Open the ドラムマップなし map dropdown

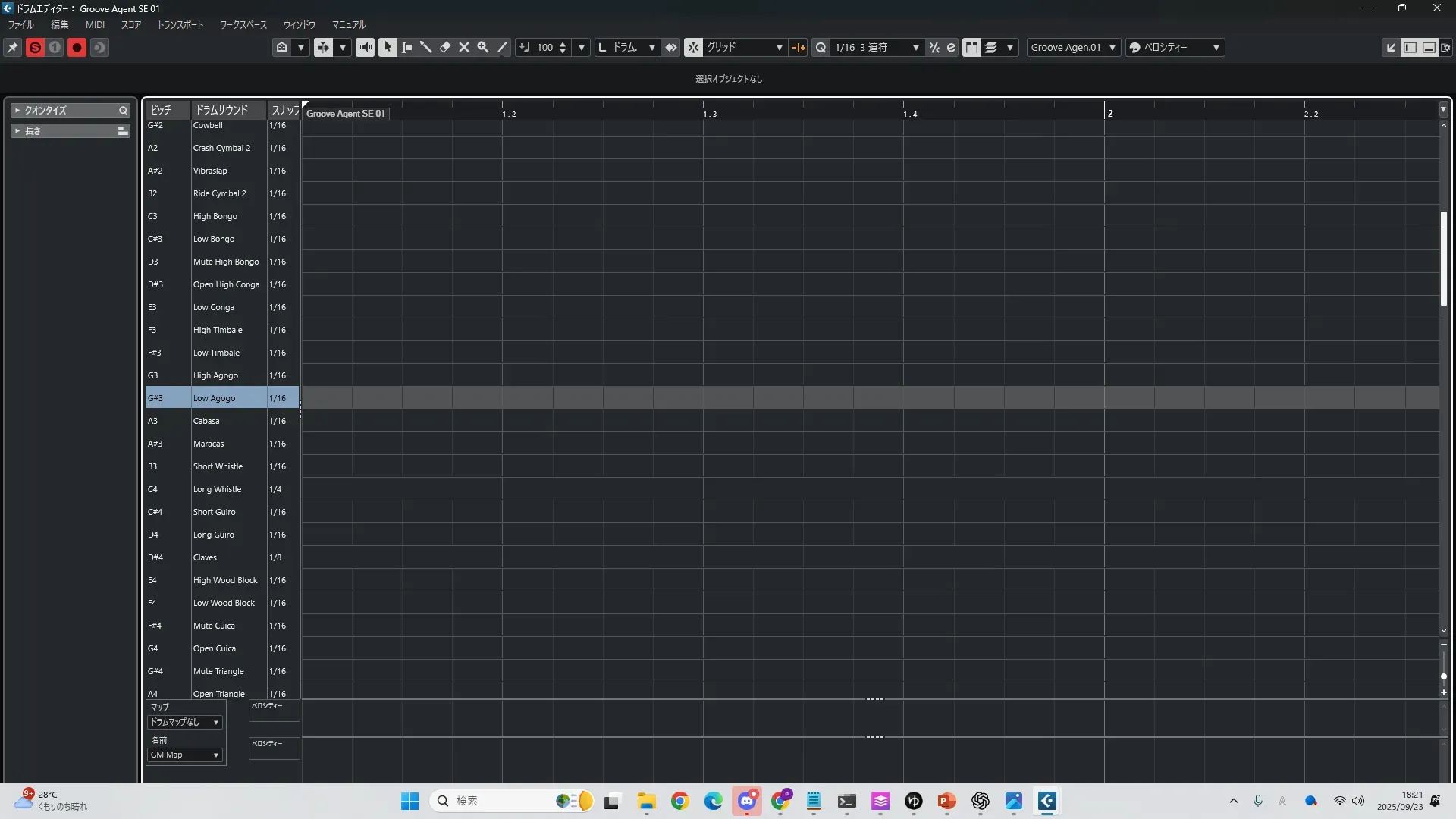(x=184, y=722)
